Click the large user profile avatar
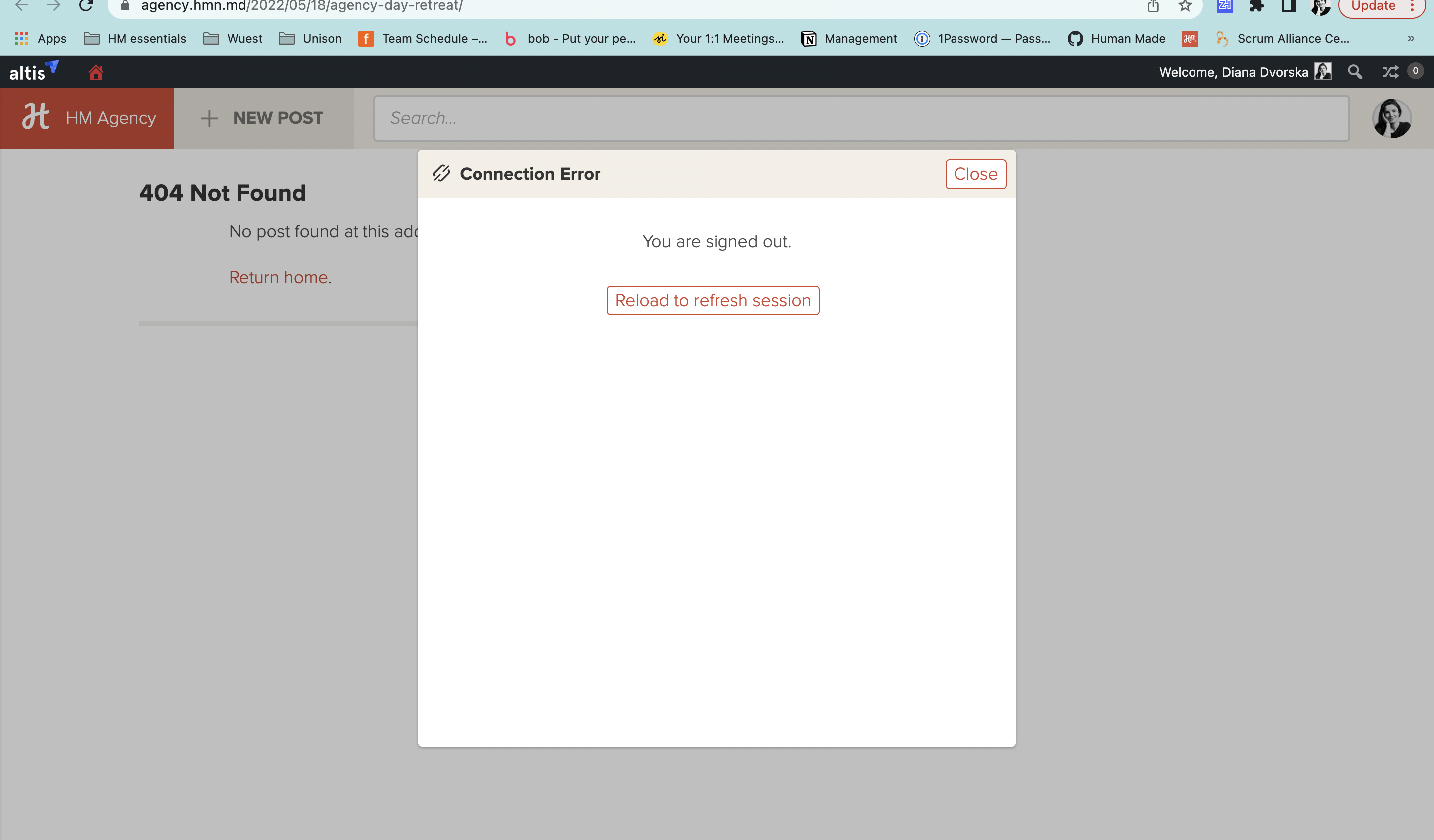The height and width of the screenshot is (840, 1434). [1391, 118]
